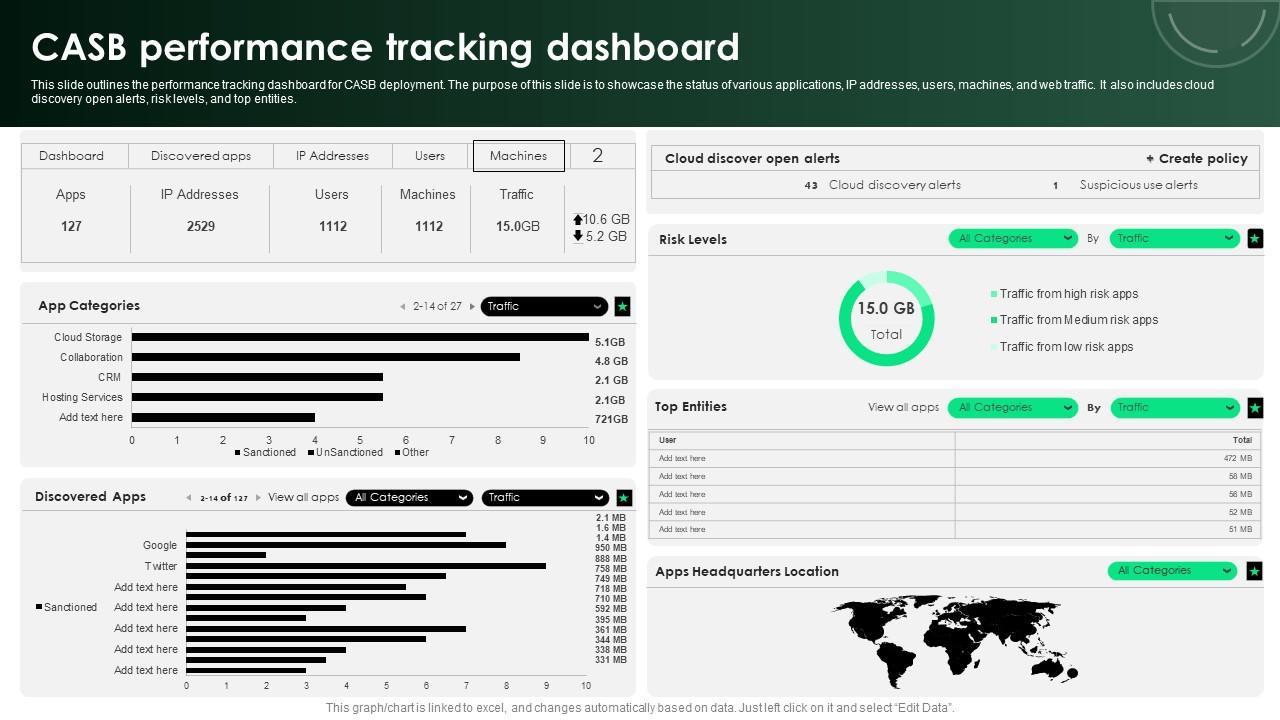Open All Categories dropdown in Discovered Apps
This screenshot has width=1280, height=720.
point(409,498)
